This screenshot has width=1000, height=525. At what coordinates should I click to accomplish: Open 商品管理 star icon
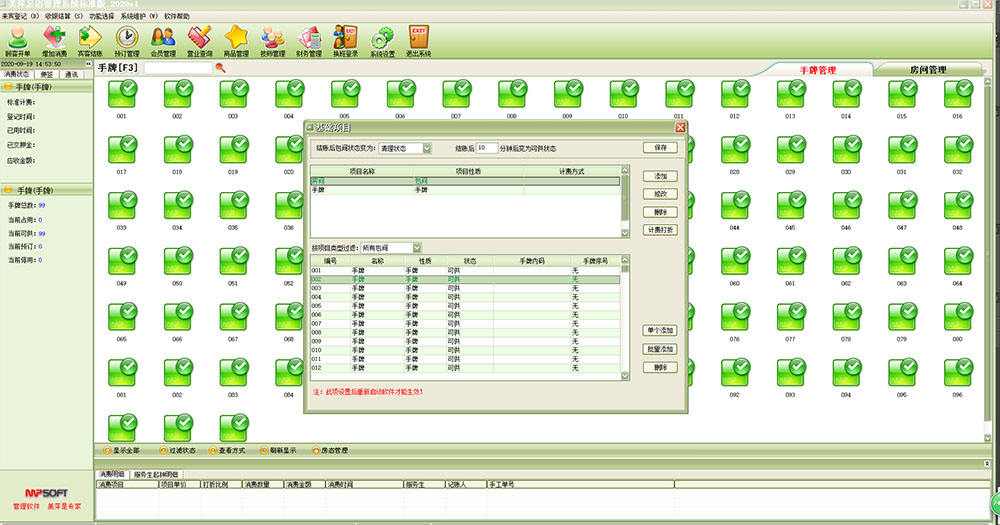pyautogui.click(x=236, y=40)
